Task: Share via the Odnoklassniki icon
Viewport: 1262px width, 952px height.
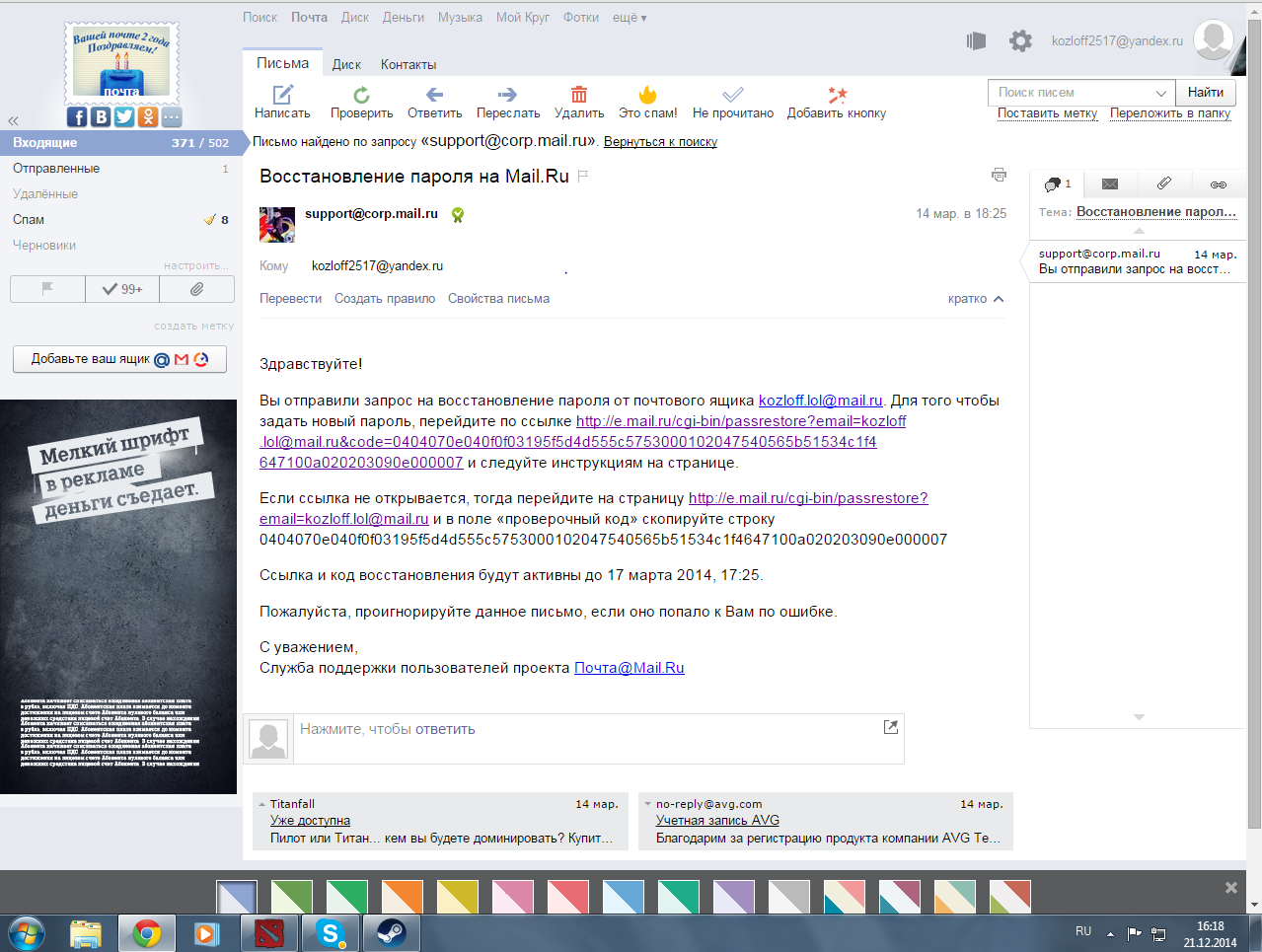Action: coord(148,116)
